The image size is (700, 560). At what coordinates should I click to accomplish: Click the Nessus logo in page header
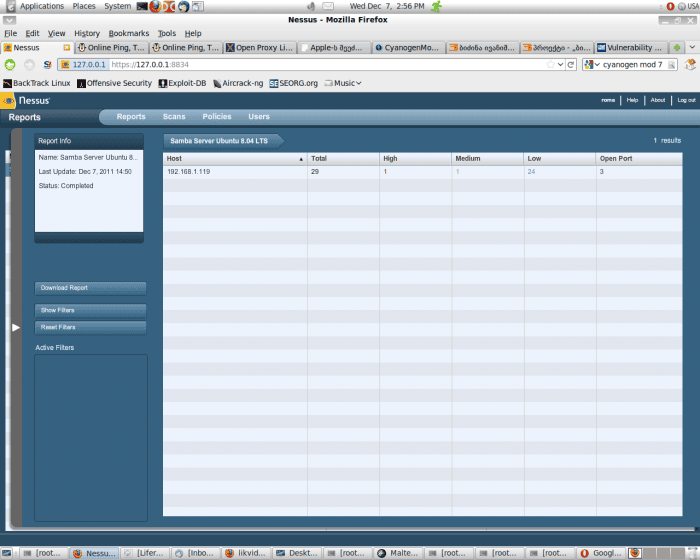(27, 100)
